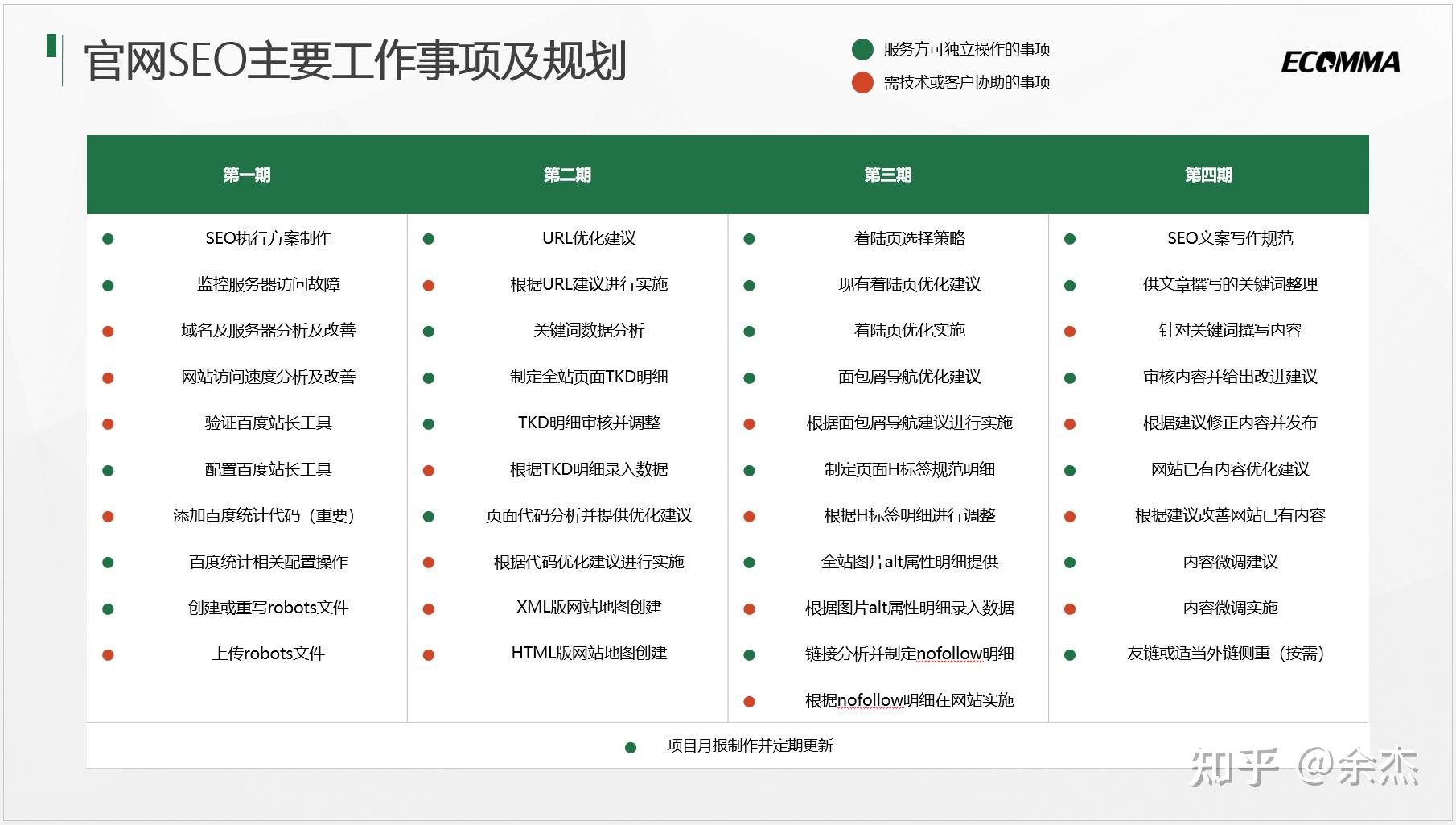
Task: Click the item 关键词数据分析
Action: (x=590, y=330)
